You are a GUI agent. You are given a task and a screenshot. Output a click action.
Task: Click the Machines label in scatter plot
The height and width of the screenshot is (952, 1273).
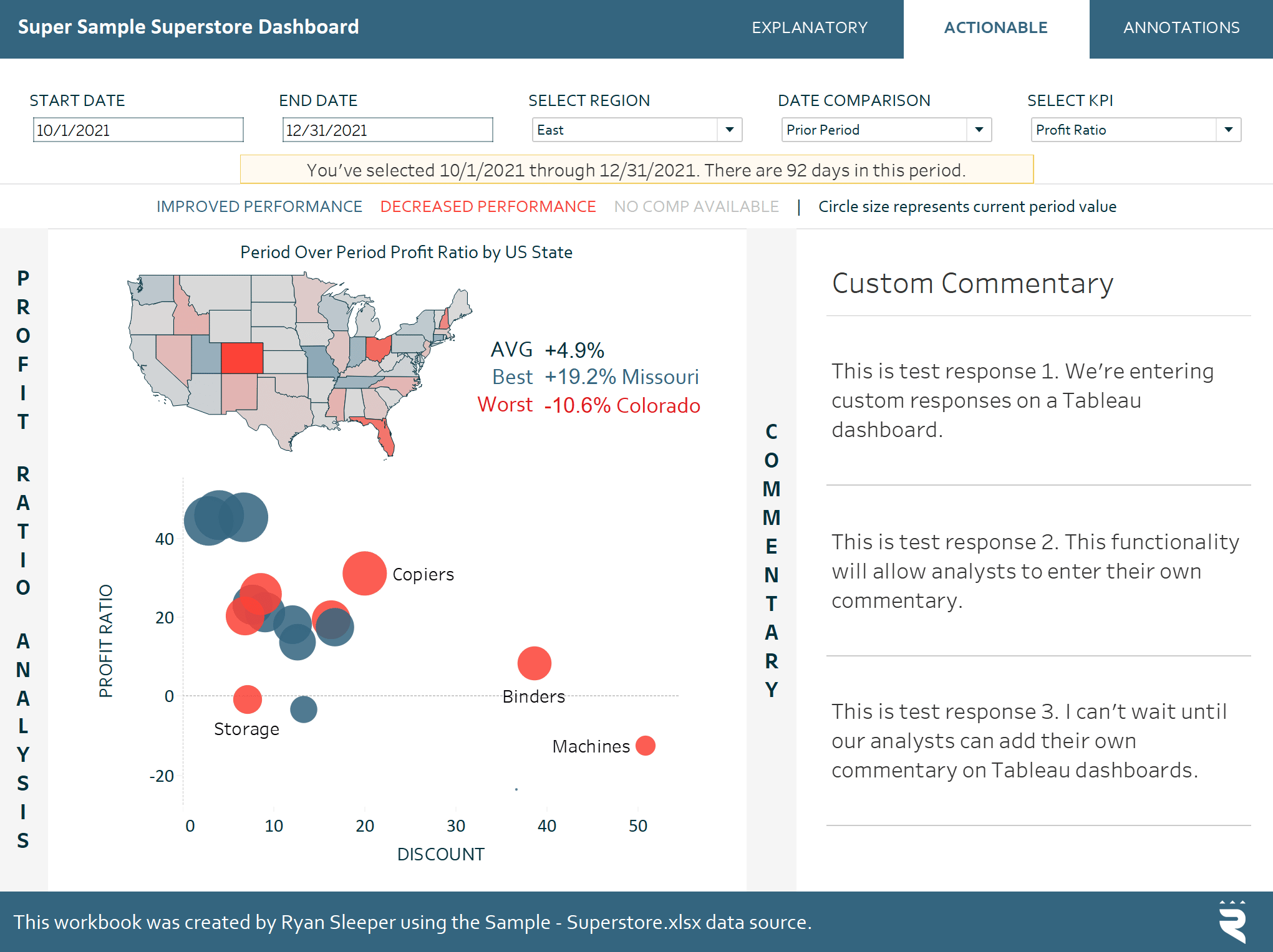591,746
